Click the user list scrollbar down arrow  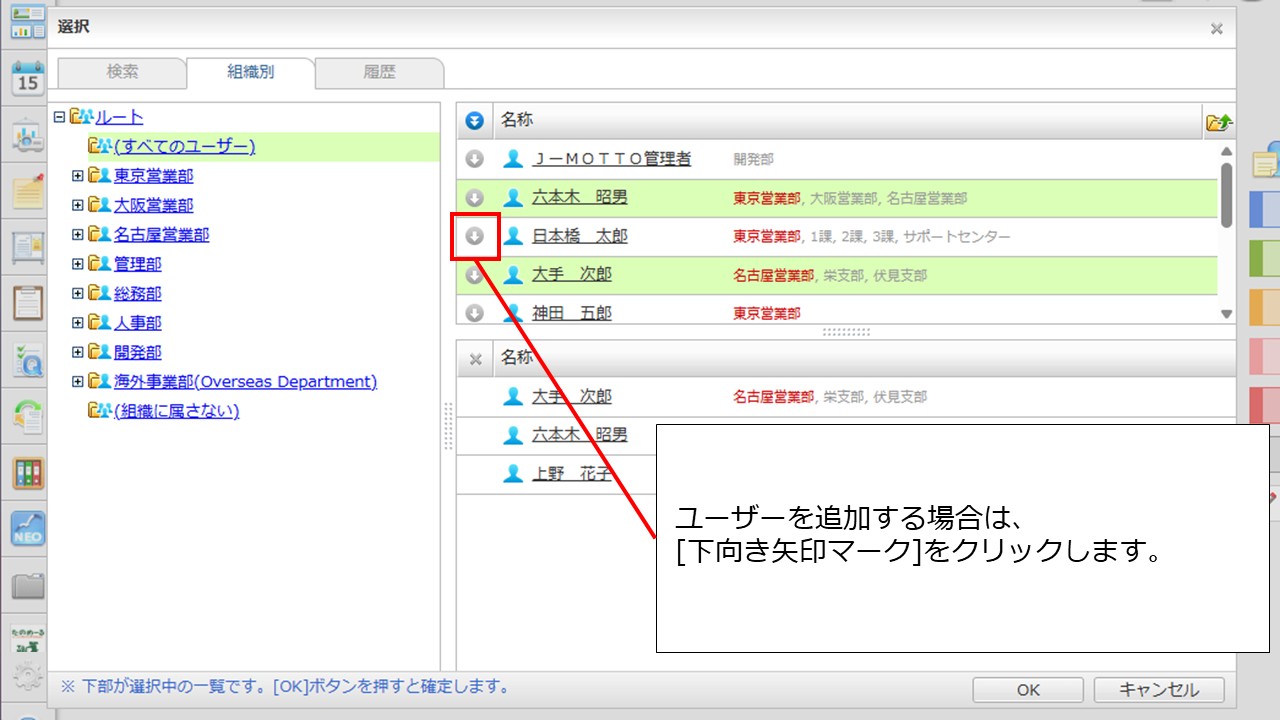(x=1227, y=314)
